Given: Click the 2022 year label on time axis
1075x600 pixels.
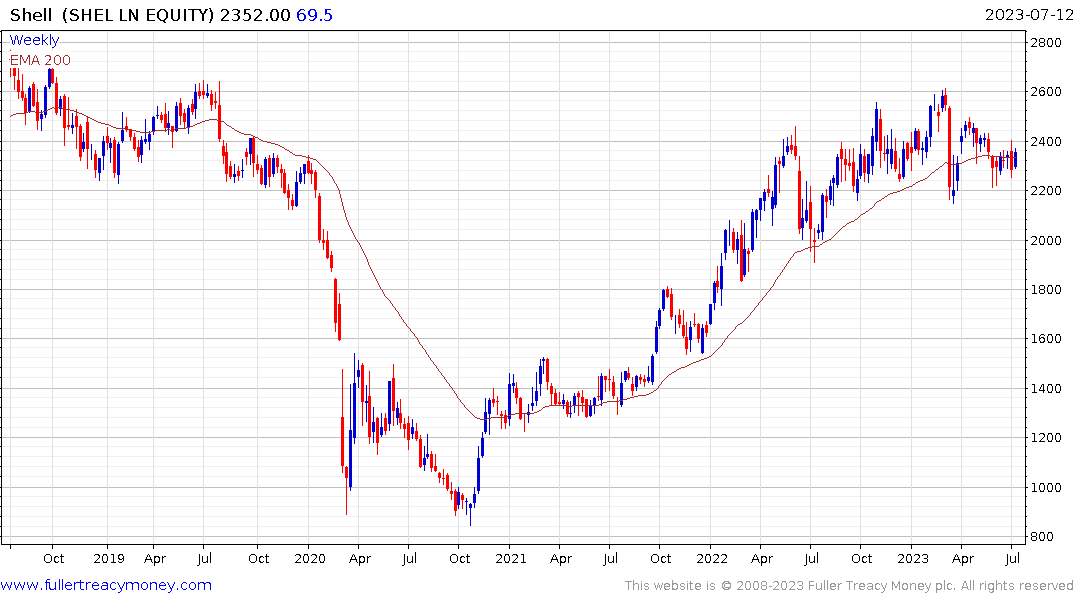Looking at the screenshot, I should click(x=712, y=558).
